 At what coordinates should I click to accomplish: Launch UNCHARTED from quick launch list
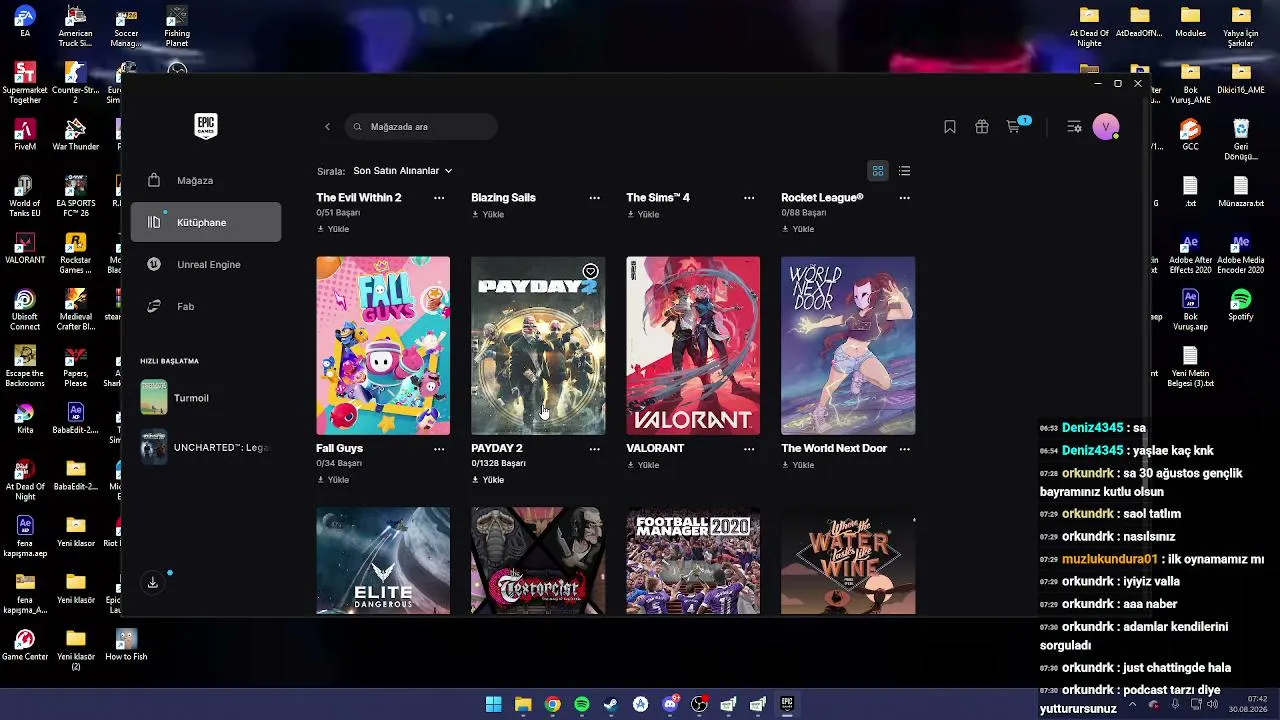tap(206, 448)
